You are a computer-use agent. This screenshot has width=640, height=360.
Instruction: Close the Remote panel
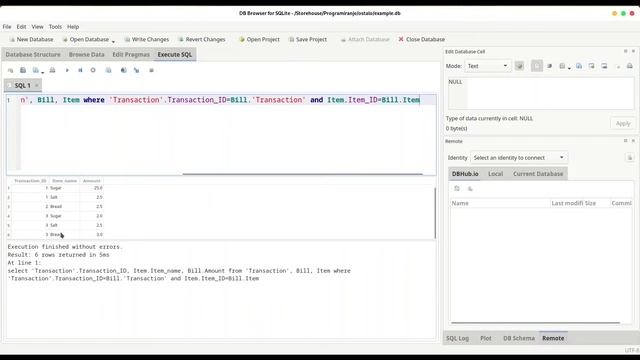pos(633,141)
